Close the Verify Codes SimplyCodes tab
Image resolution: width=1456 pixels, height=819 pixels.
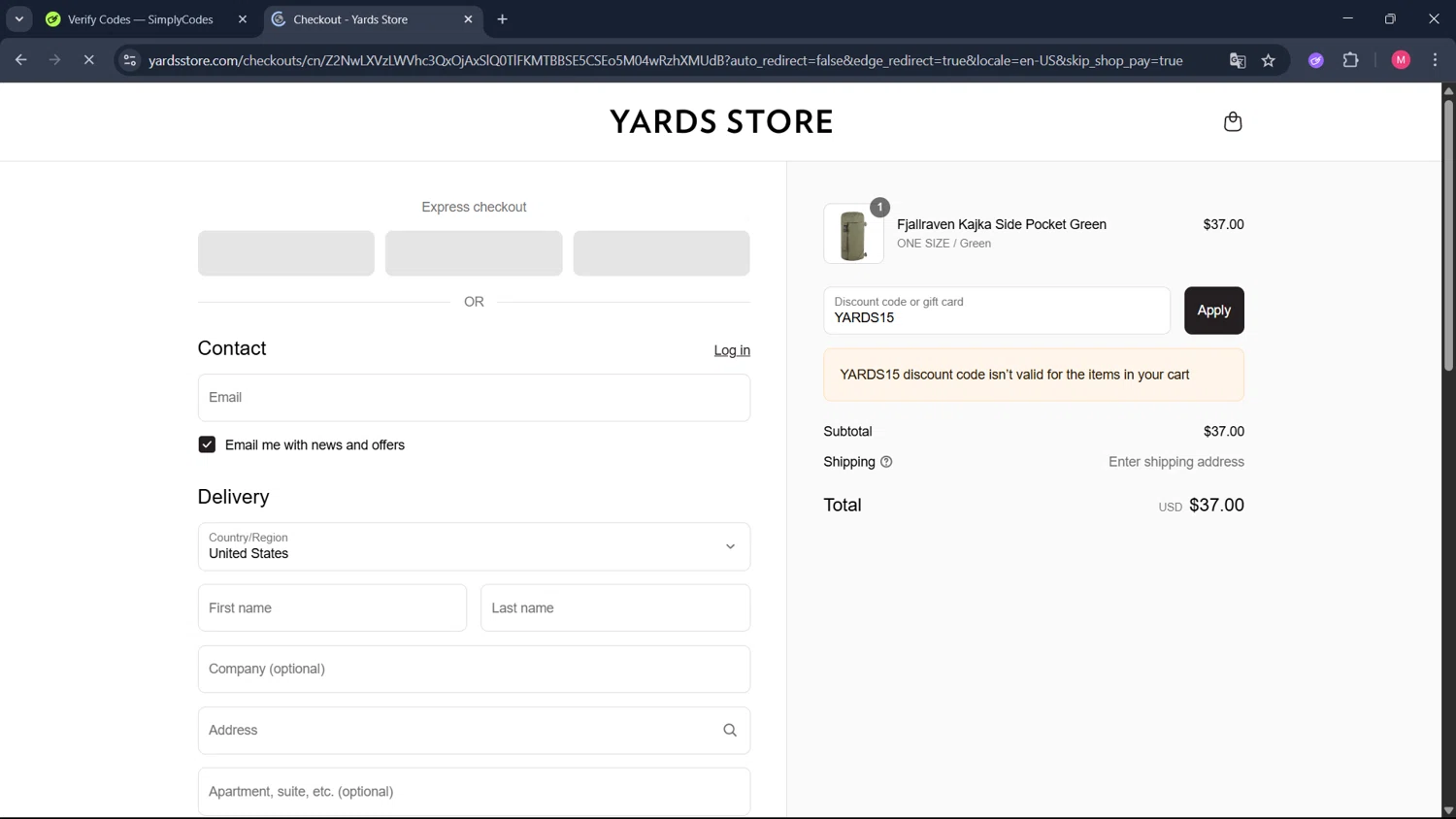(243, 19)
